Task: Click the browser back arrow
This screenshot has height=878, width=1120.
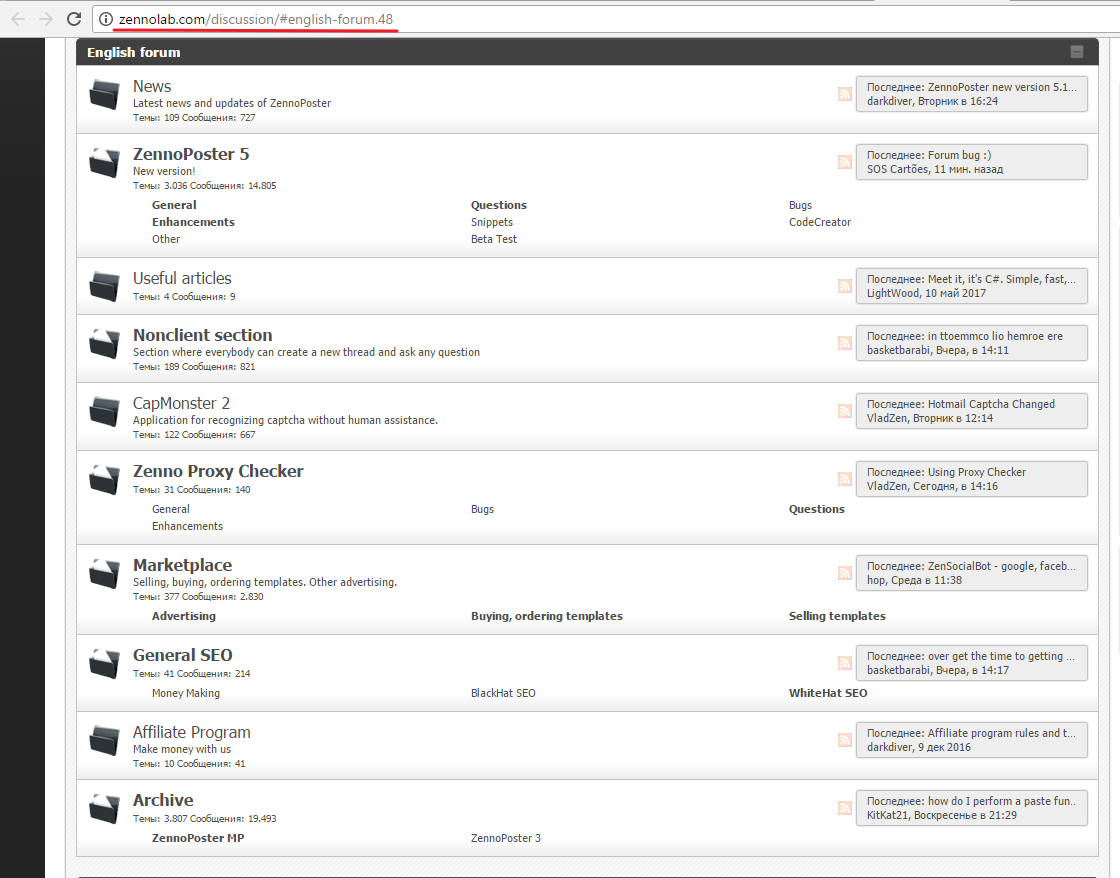Action: pos(19,19)
